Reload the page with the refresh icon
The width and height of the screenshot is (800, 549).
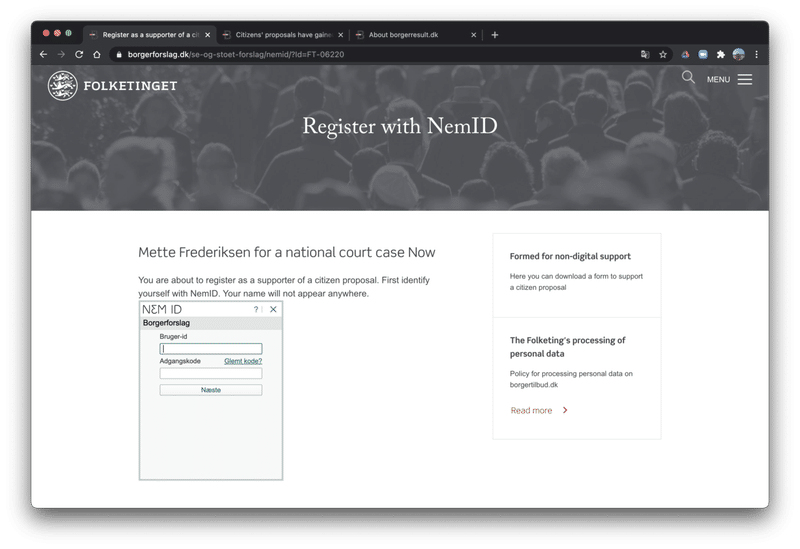point(79,54)
